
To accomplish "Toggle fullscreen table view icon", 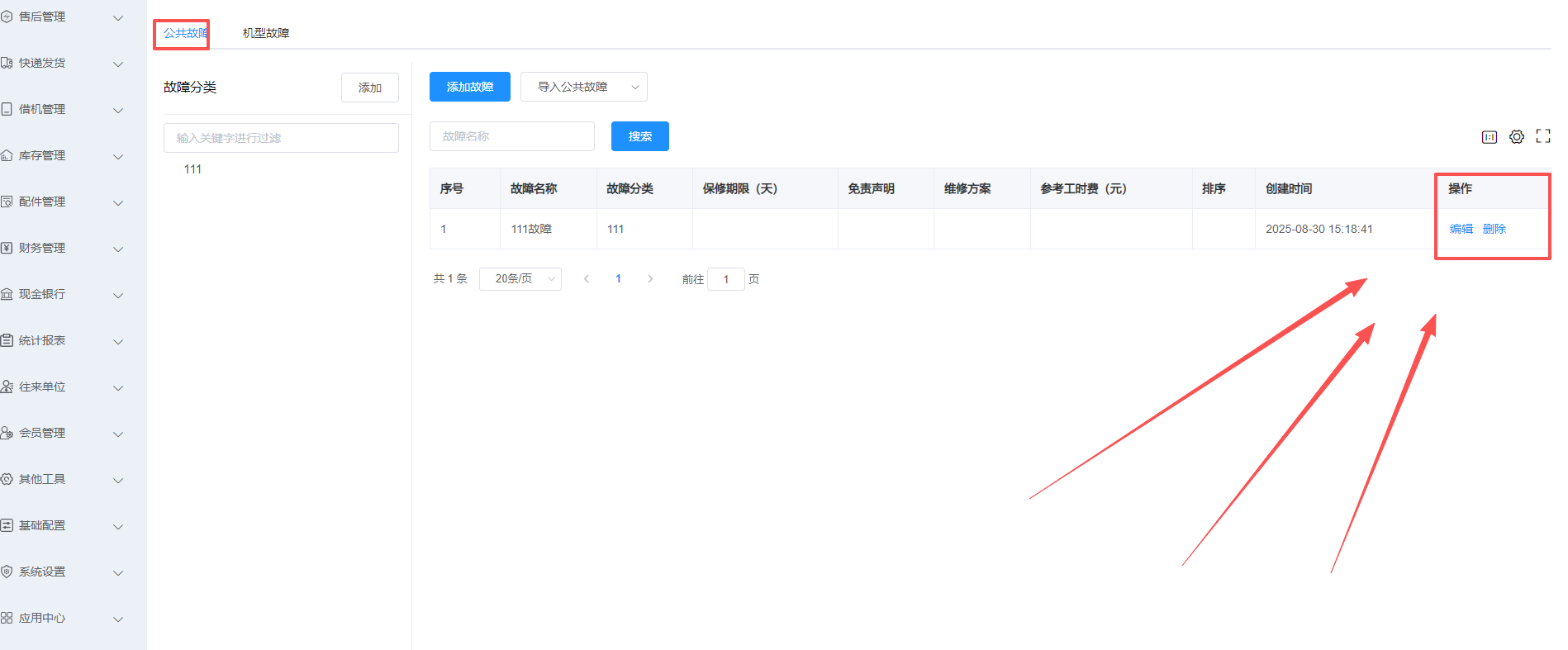I will (x=1542, y=137).
